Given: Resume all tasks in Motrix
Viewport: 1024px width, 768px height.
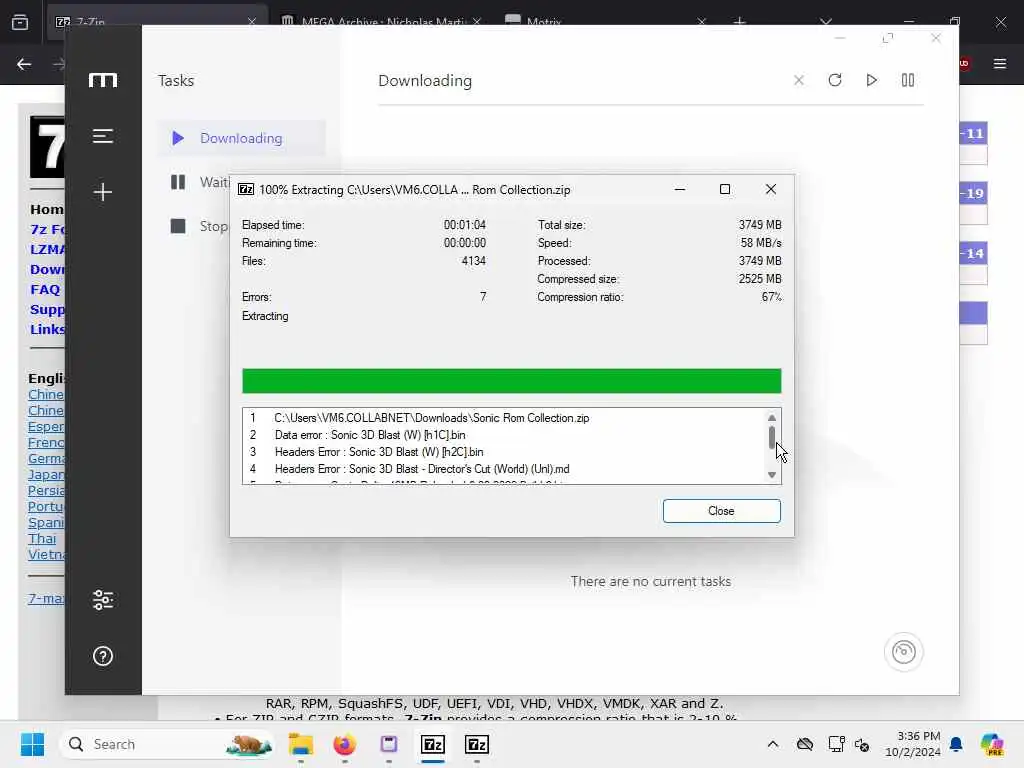Looking at the screenshot, I should click(x=871, y=80).
